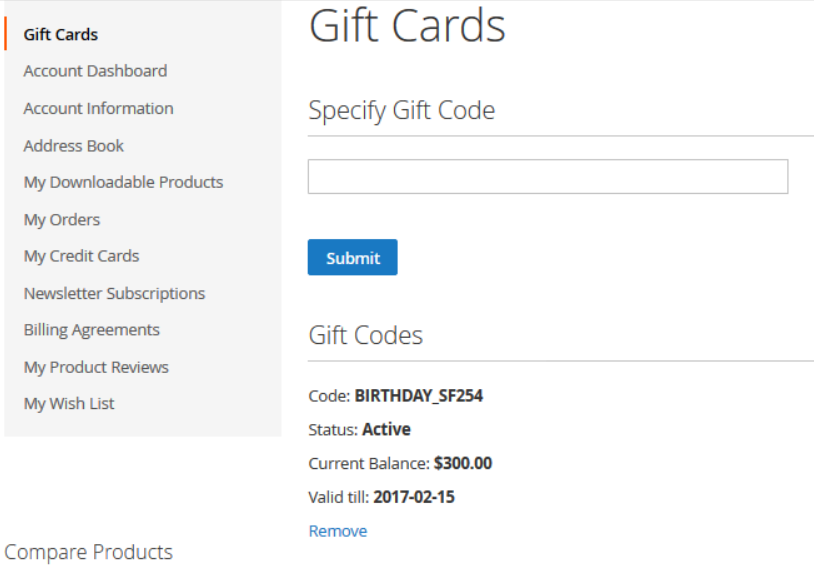View My Product Reviews

coord(96,367)
